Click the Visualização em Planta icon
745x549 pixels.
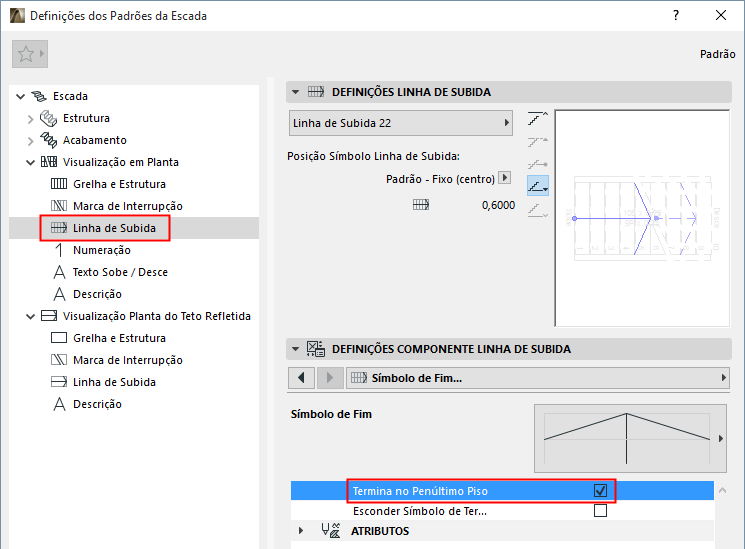coord(48,162)
